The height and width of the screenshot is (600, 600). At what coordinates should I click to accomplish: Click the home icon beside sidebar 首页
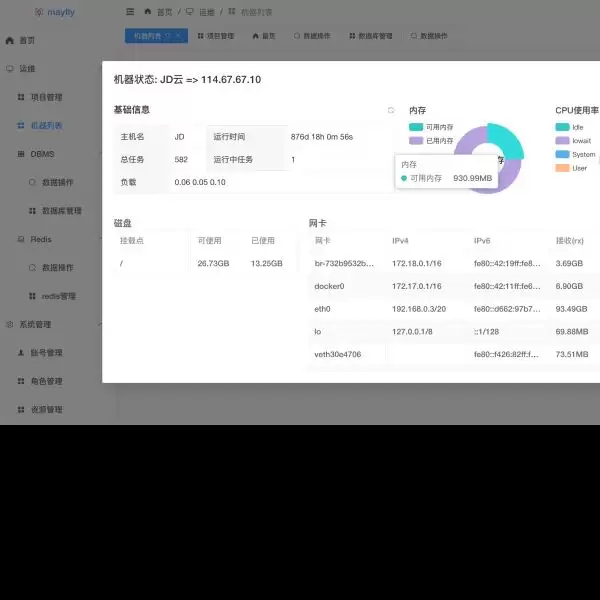point(10,40)
